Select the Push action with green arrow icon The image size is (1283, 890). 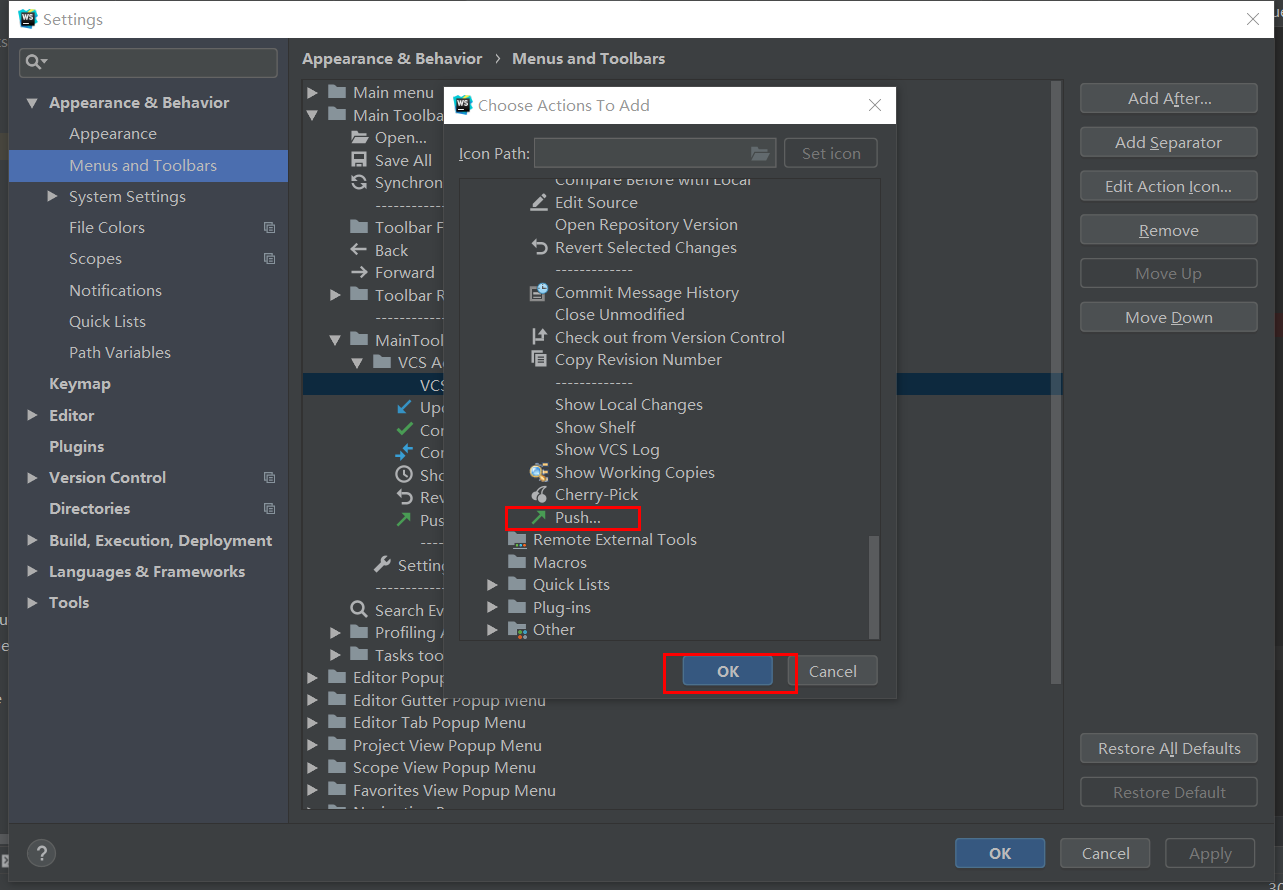pyautogui.click(x=576, y=517)
